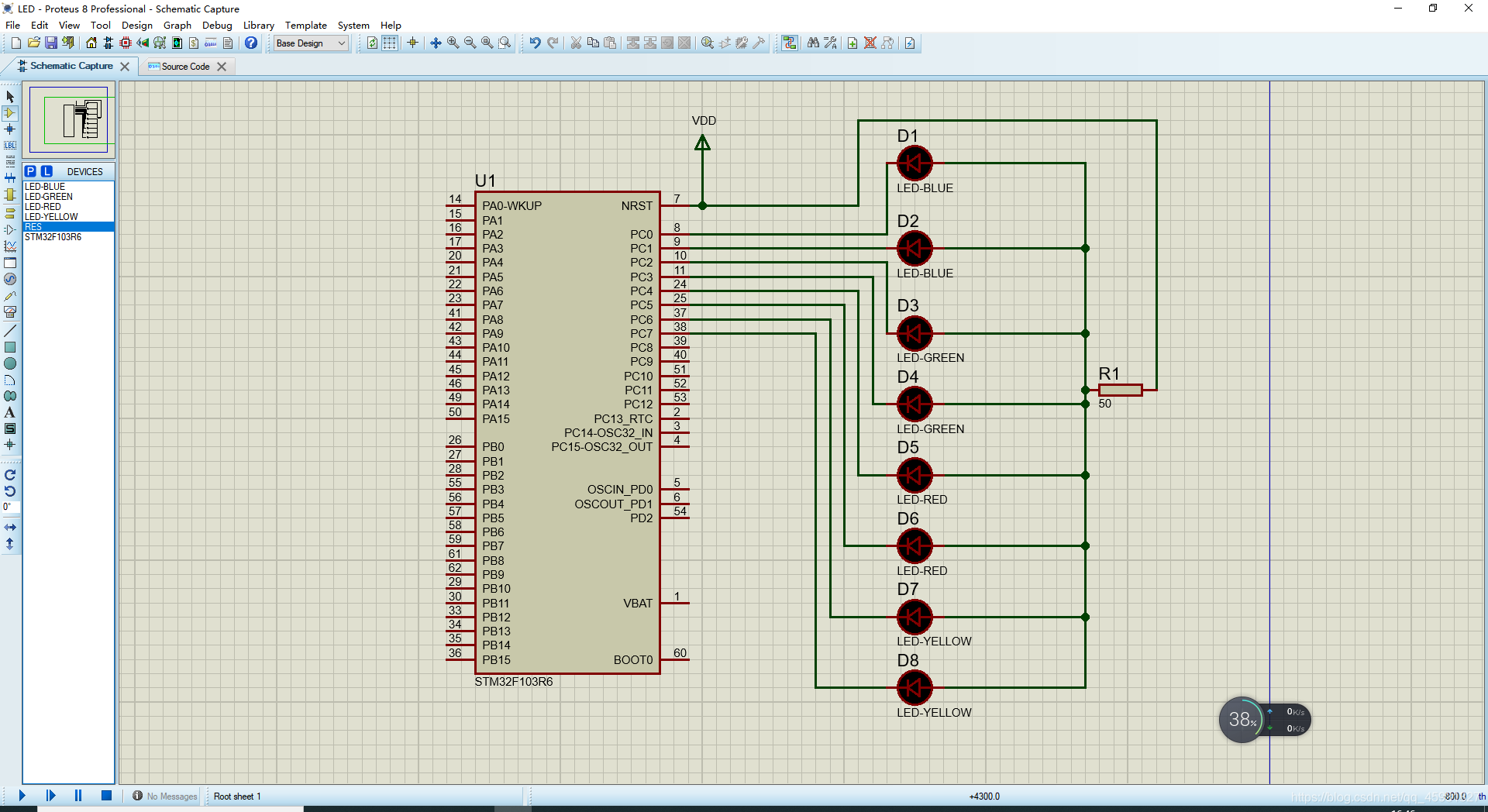Open the Bill of Materials icon

point(194,43)
